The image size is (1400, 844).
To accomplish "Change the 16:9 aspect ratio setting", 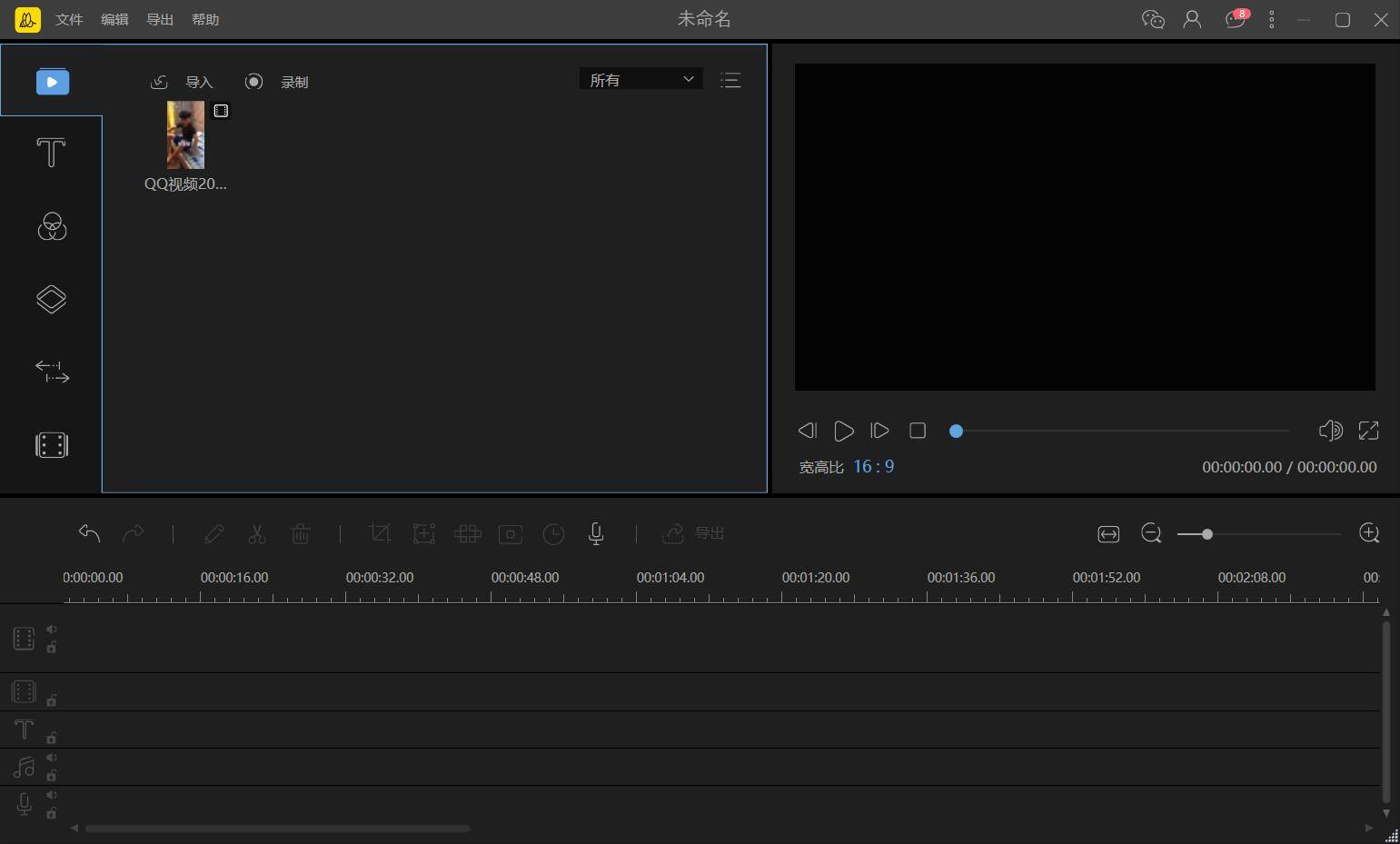I will pyautogui.click(x=873, y=466).
